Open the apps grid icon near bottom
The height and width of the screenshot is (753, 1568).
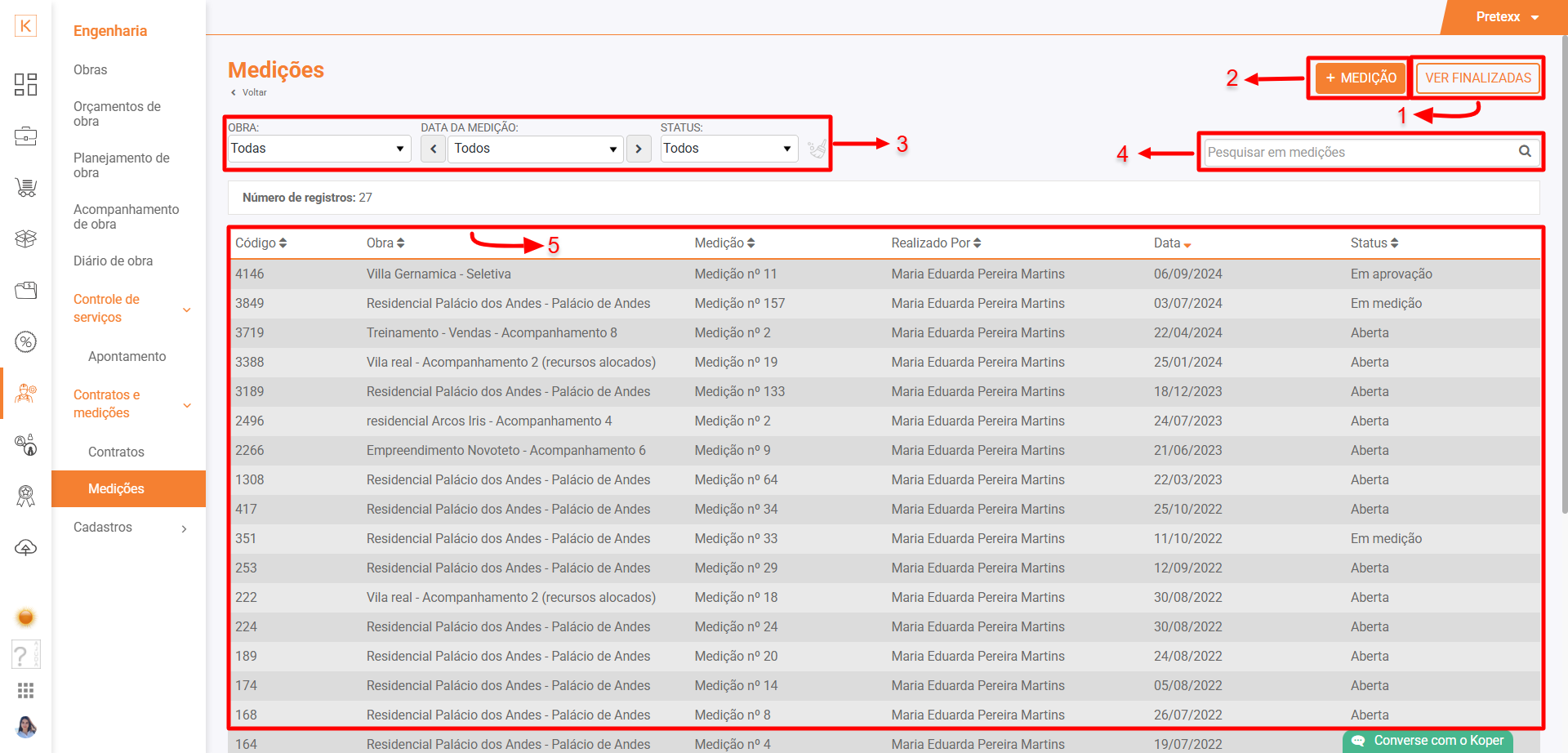pyautogui.click(x=25, y=691)
